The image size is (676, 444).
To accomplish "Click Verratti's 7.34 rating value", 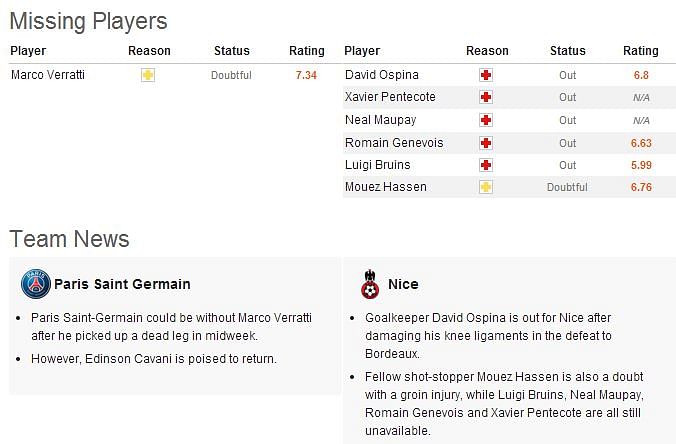I will 306,75.
